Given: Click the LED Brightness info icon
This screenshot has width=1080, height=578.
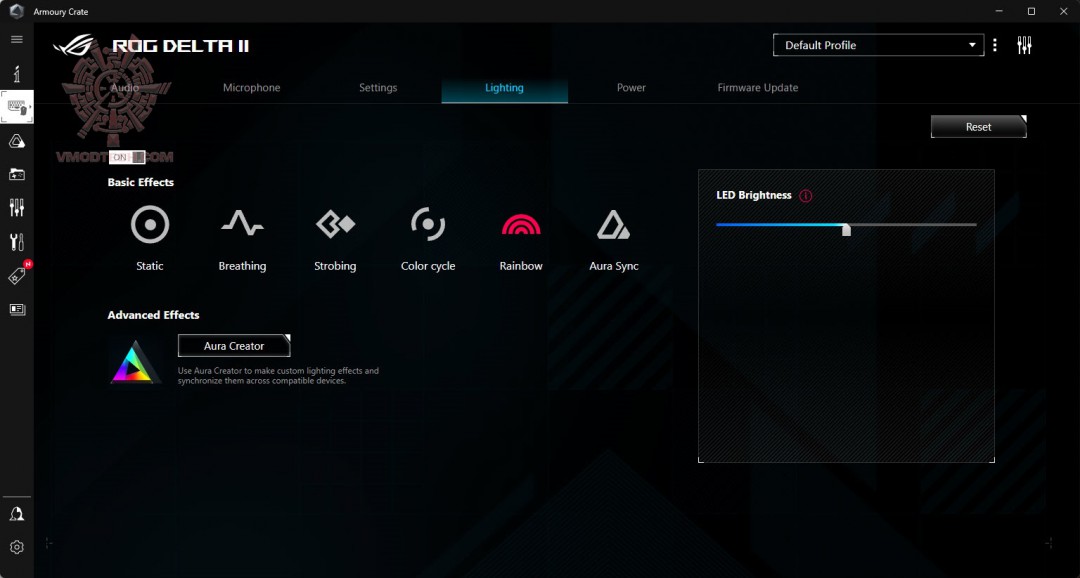Looking at the screenshot, I should tap(805, 196).
